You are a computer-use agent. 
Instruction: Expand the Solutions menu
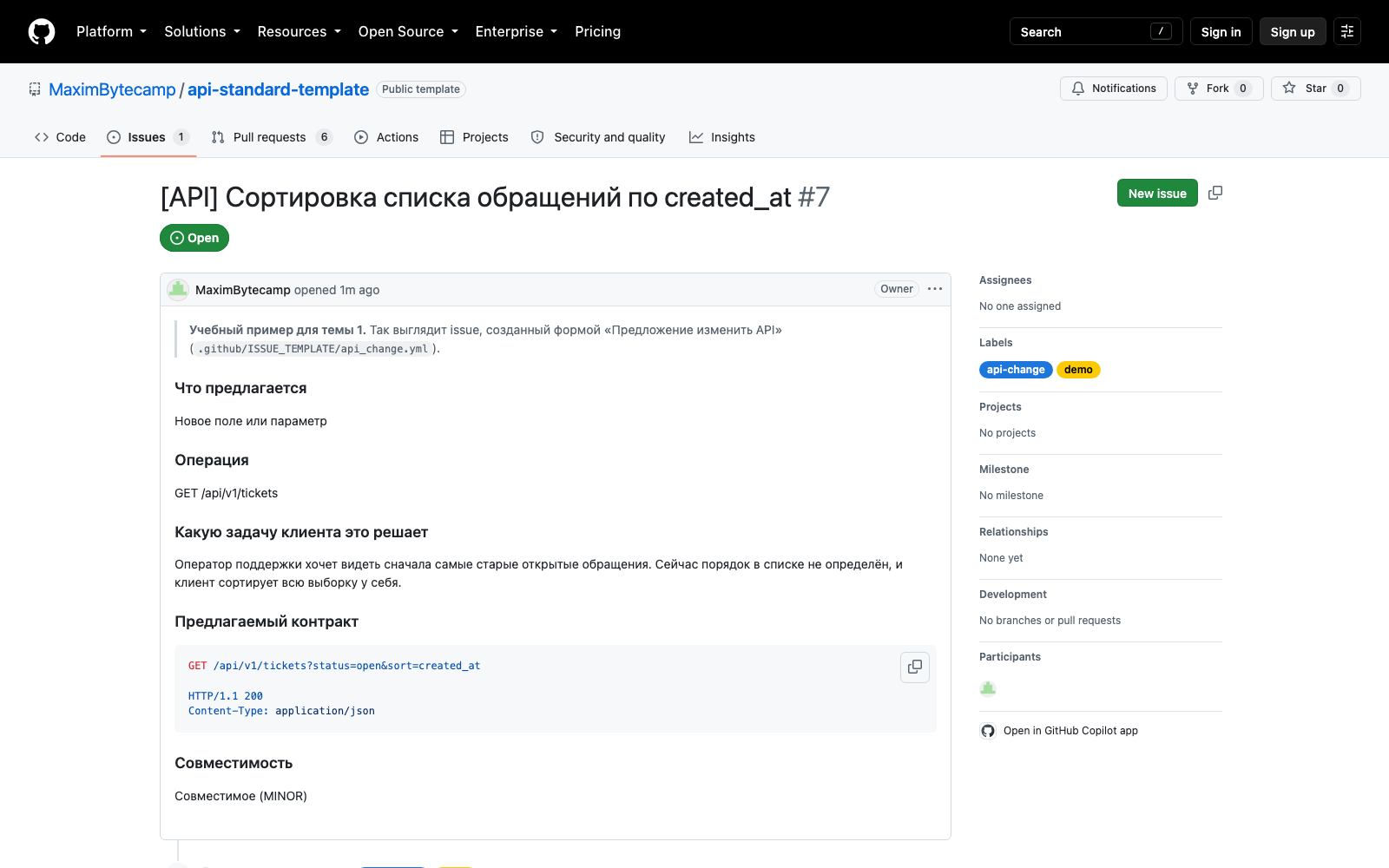[202, 31]
